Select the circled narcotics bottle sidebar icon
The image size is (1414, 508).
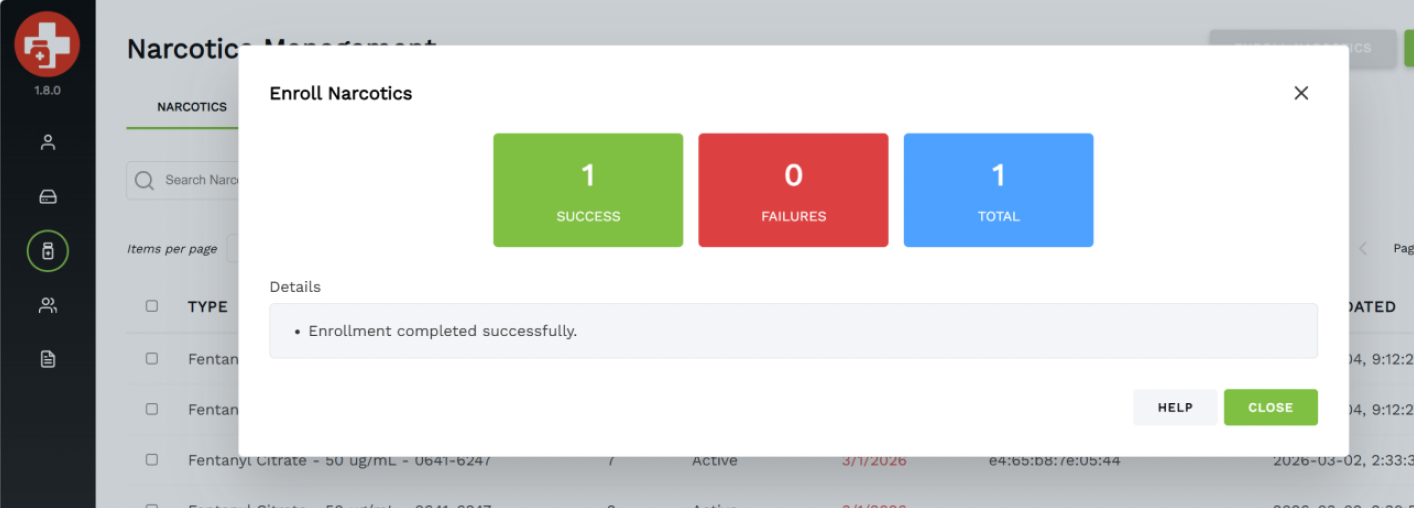(47, 251)
